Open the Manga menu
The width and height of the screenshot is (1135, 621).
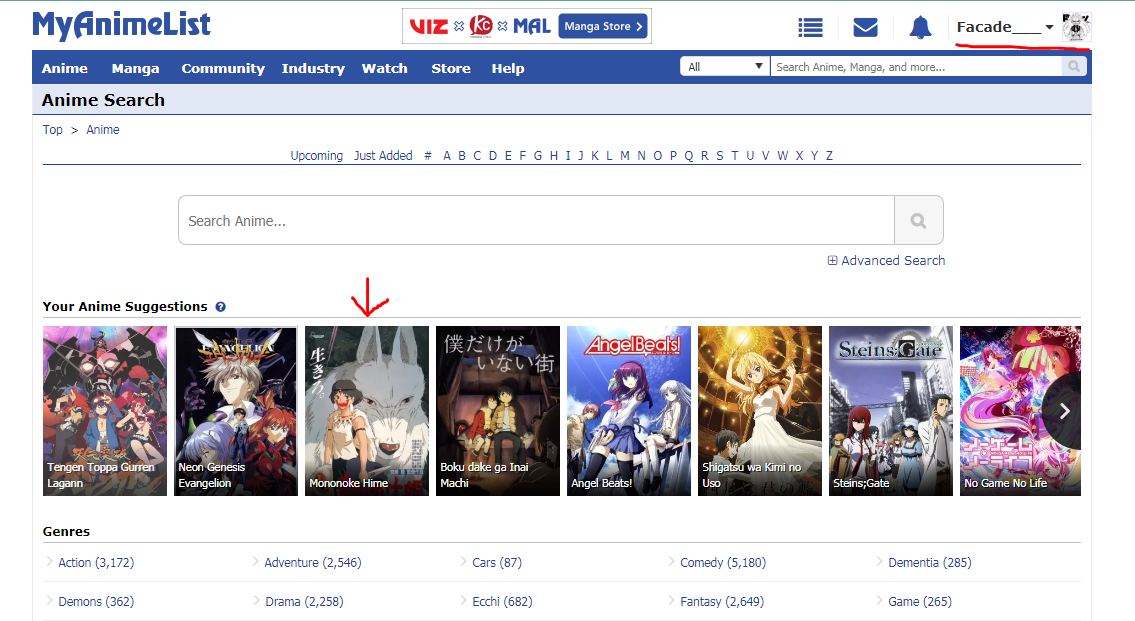135,68
